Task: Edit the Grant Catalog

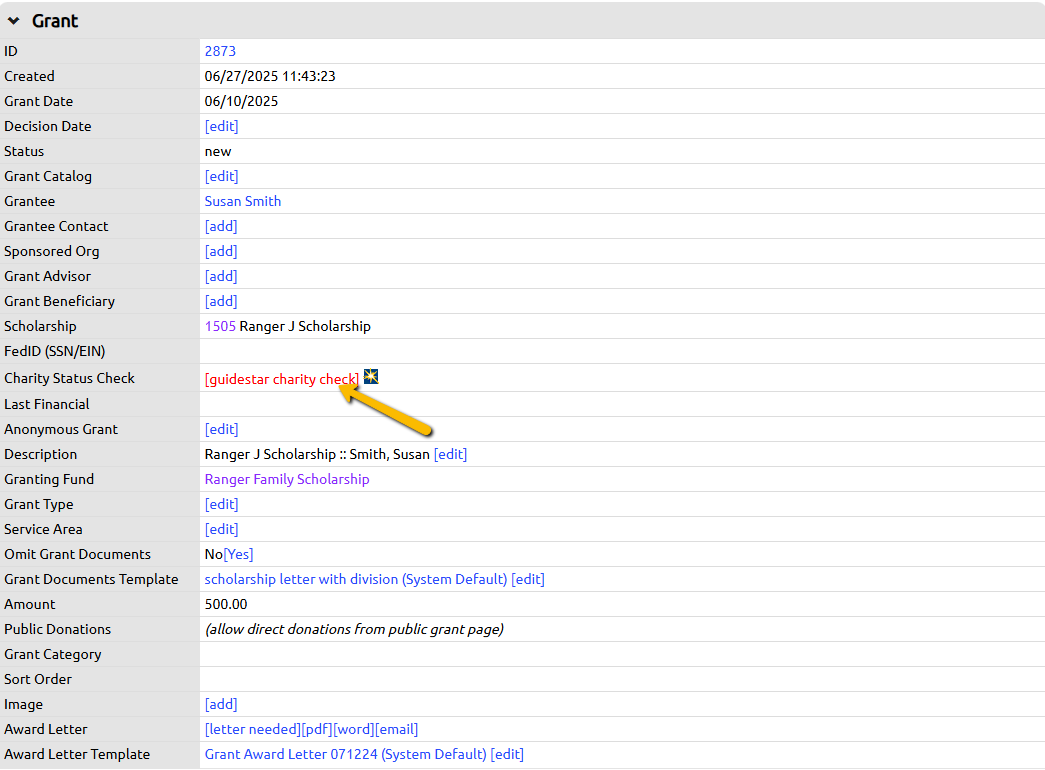Action: point(221,176)
